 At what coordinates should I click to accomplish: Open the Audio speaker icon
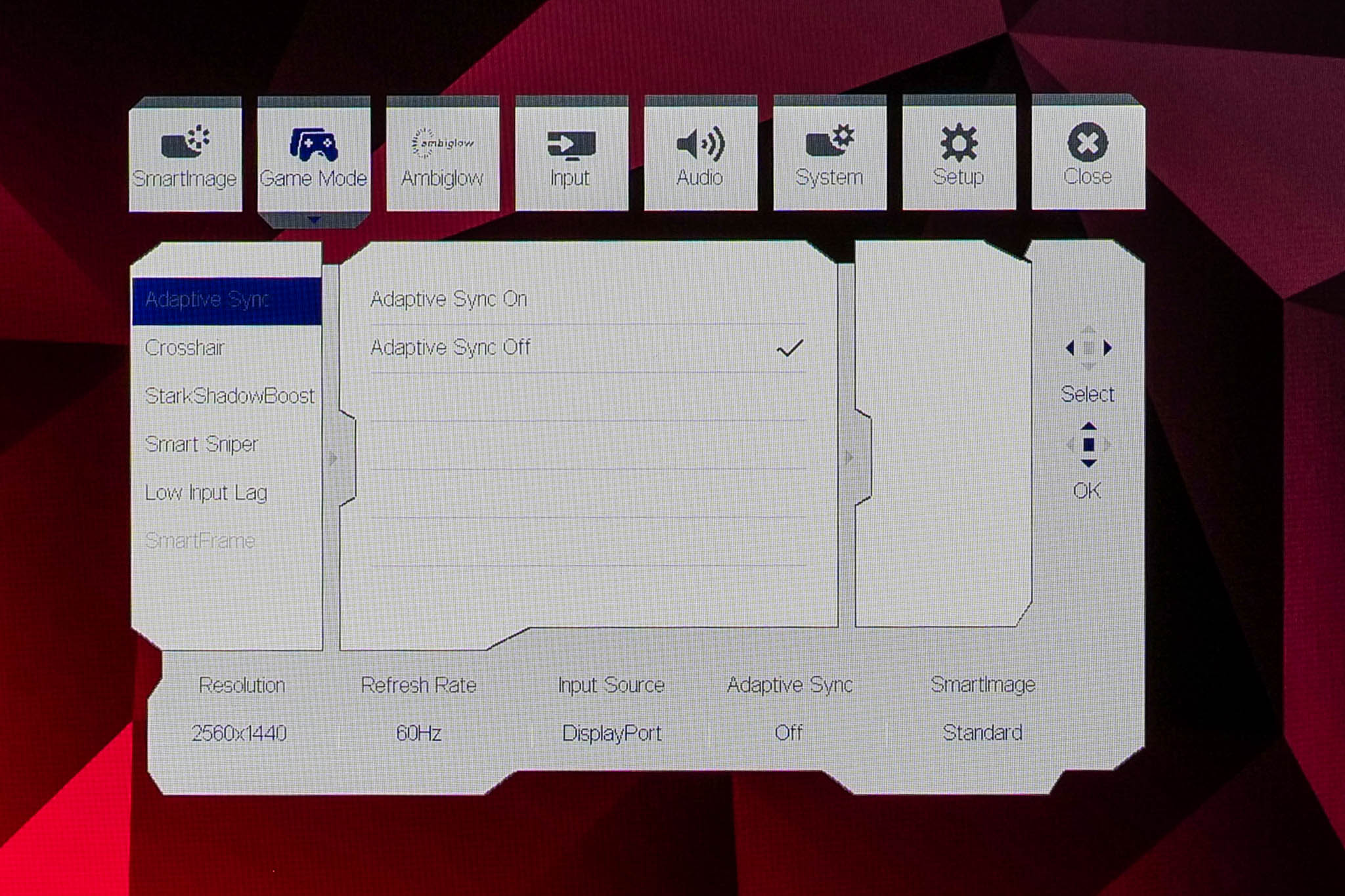pos(700,144)
